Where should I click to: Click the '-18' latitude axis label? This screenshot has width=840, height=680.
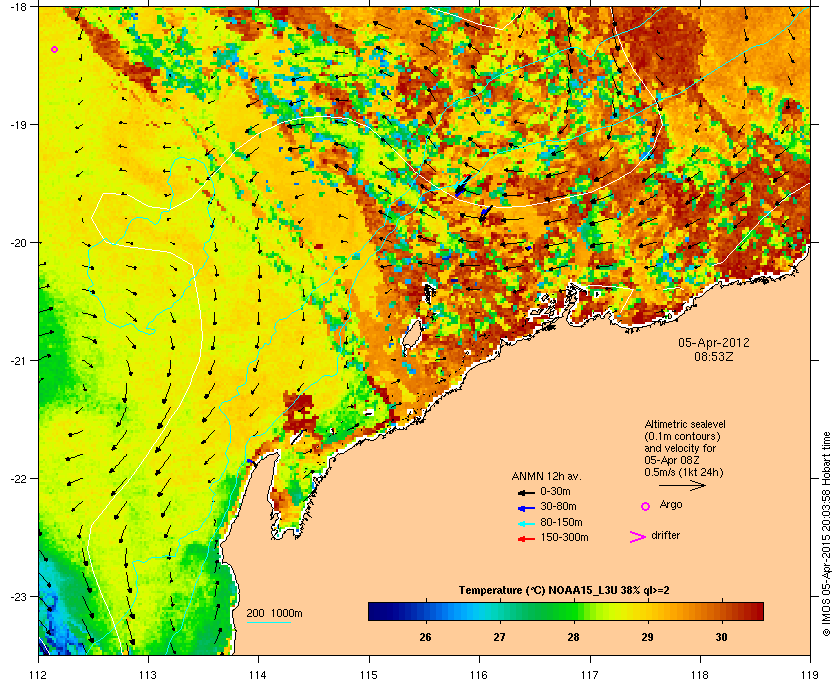[19, 6]
